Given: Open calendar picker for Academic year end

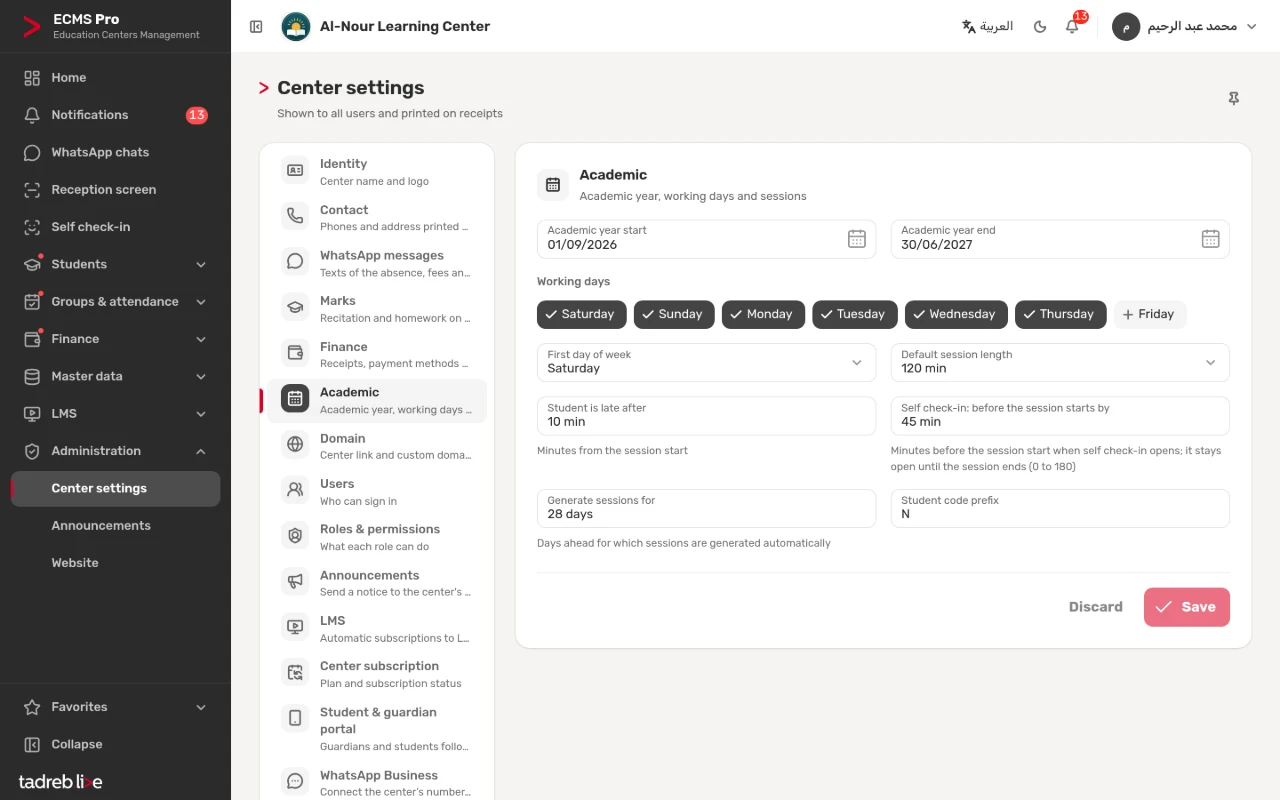Looking at the screenshot, I should (1210, 239).
